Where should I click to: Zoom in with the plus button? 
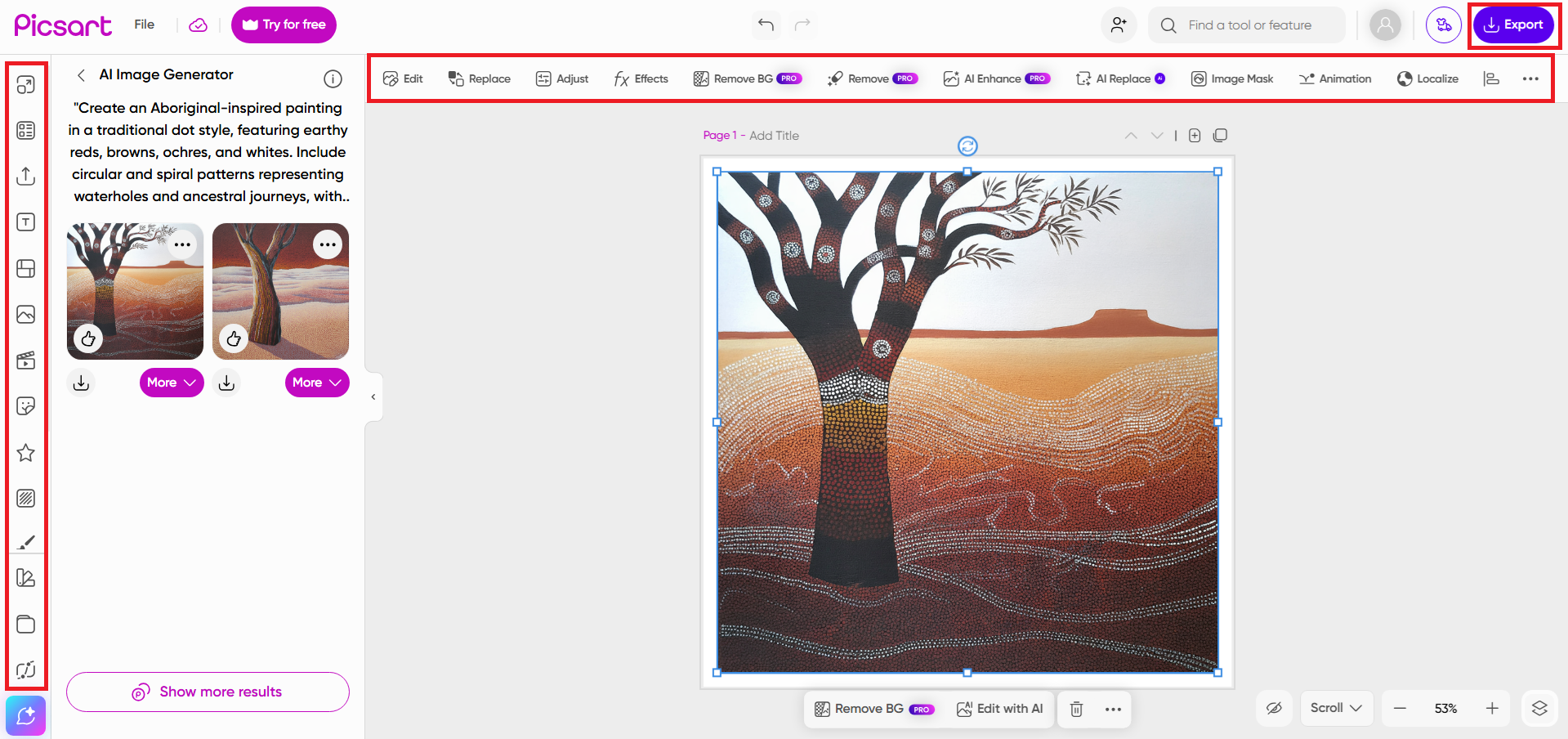coord(1492,709)
